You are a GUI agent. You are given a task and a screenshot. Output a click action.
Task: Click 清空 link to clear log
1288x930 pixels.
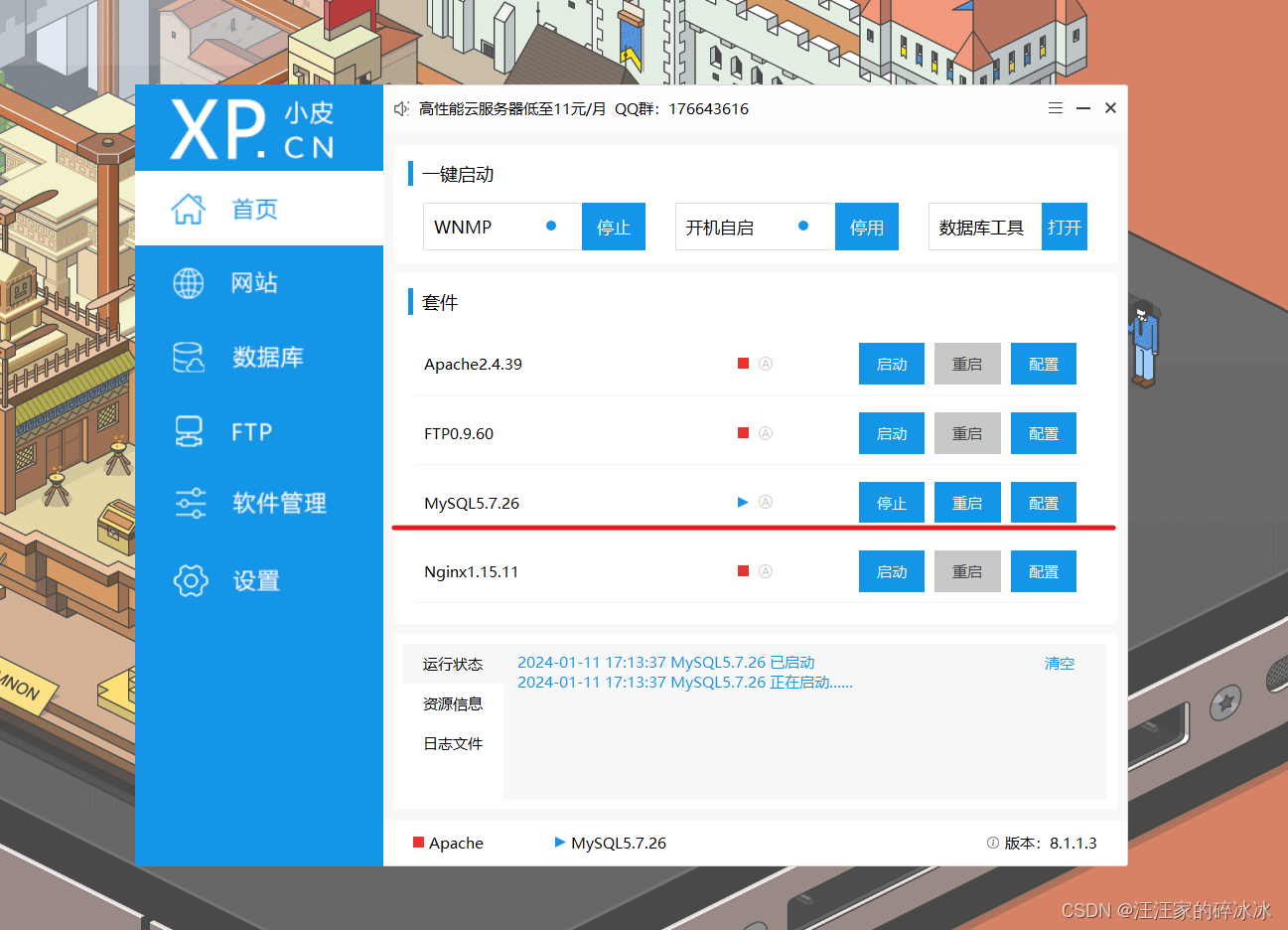1060,663
